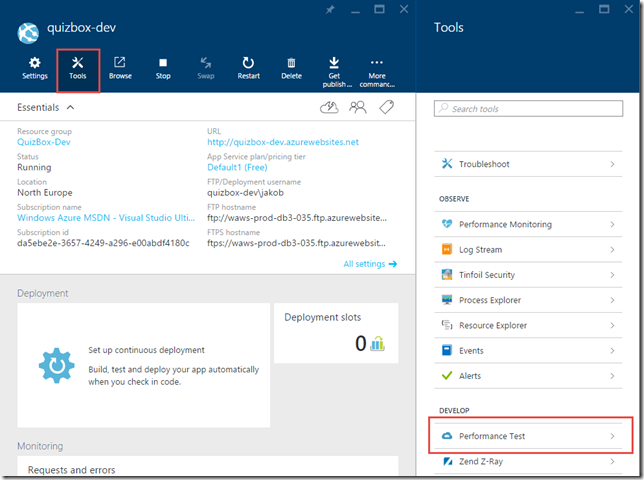Viewport: 644px width, 480px height.
Task: Open More commands ellipsis
Action: coord(377,62)
